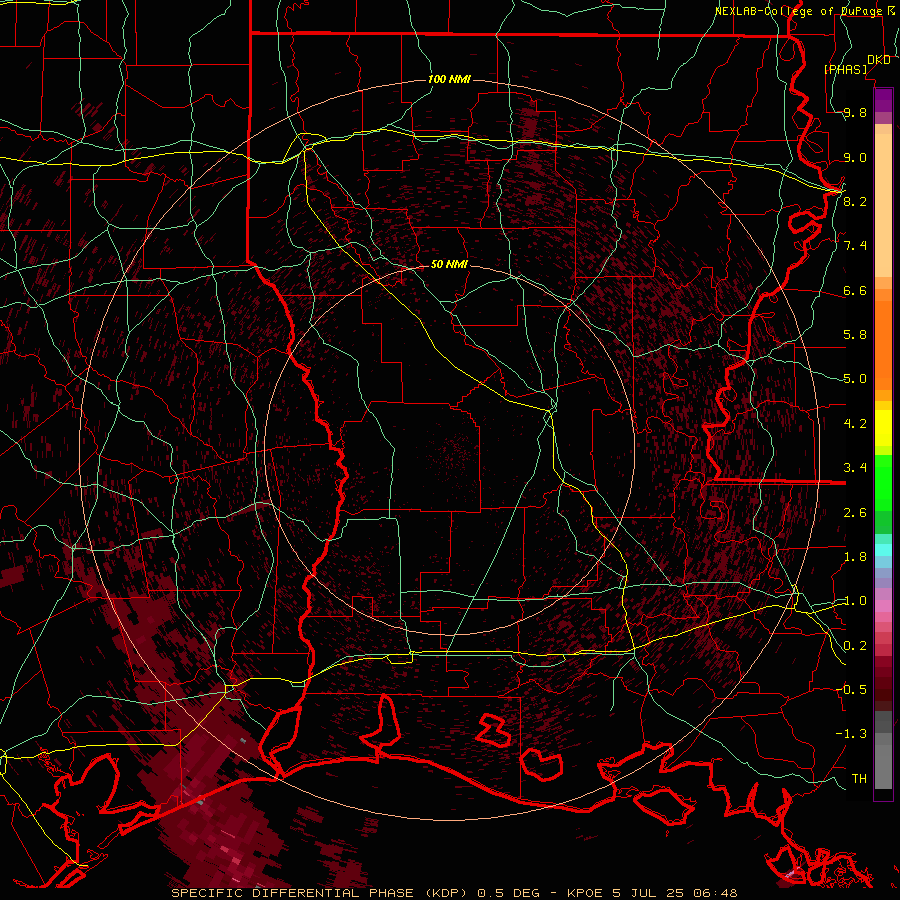Screen dimensions: 900x900
Task: Pick the gray swatch at scale bottom
Action: pos(883,767)
